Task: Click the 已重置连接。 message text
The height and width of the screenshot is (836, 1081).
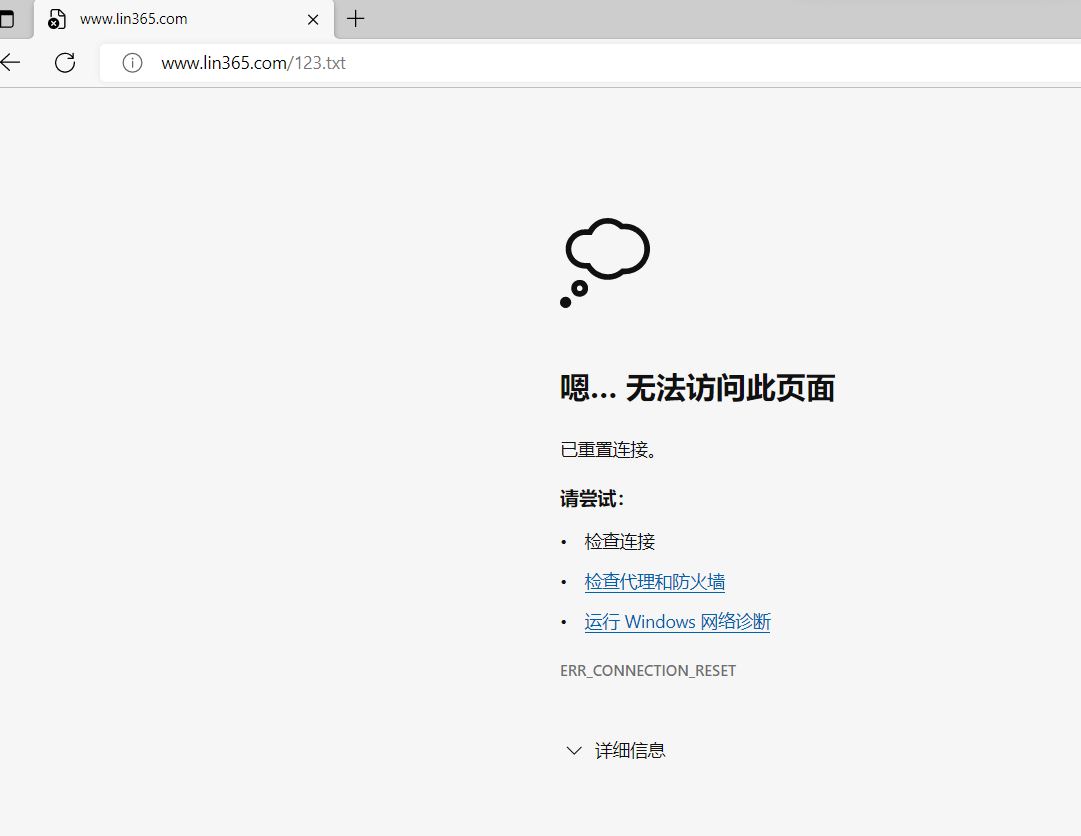Action: (610, 450)
